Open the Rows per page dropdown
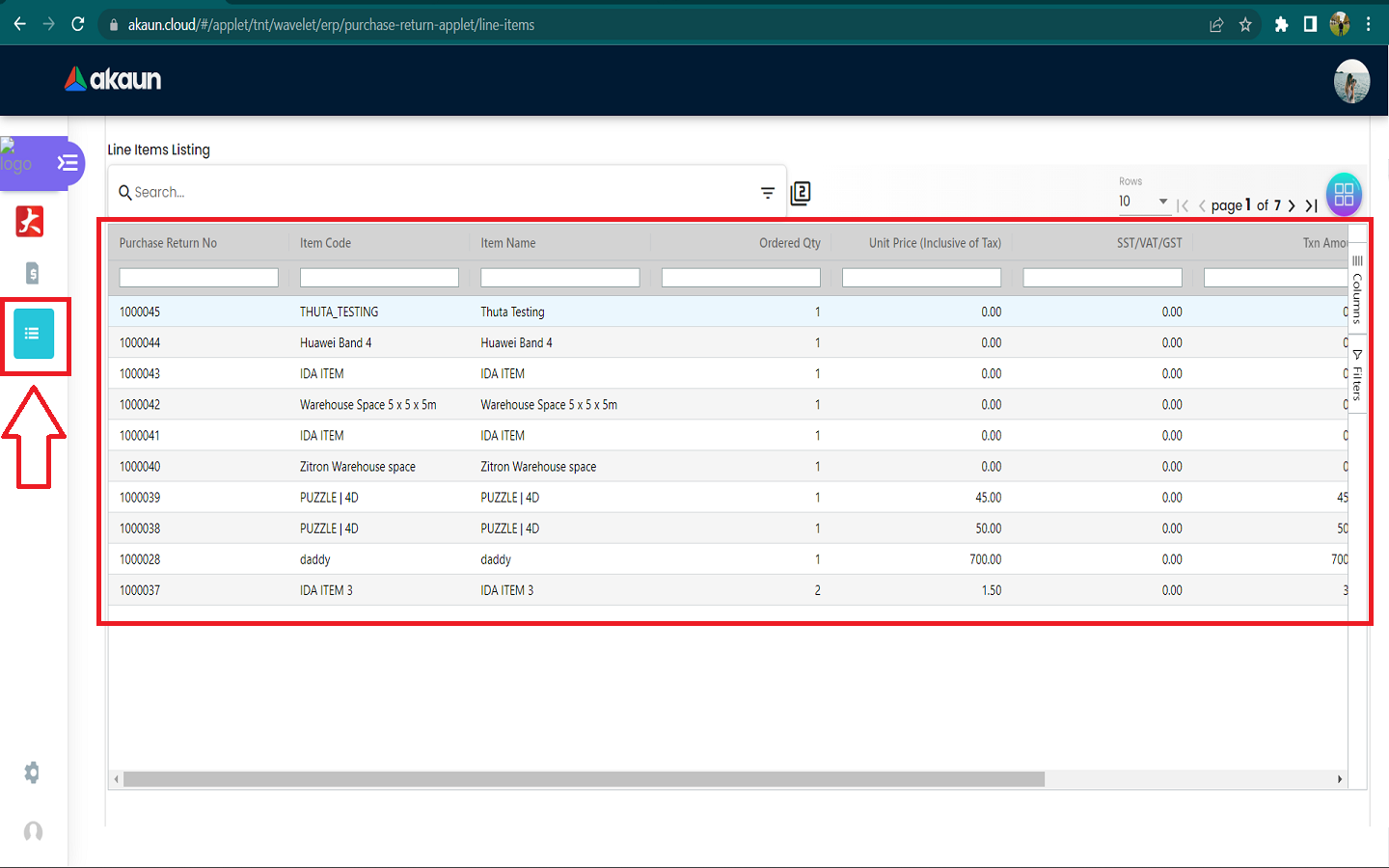Screen dimensions: 1389x868 pos(1143,202)
